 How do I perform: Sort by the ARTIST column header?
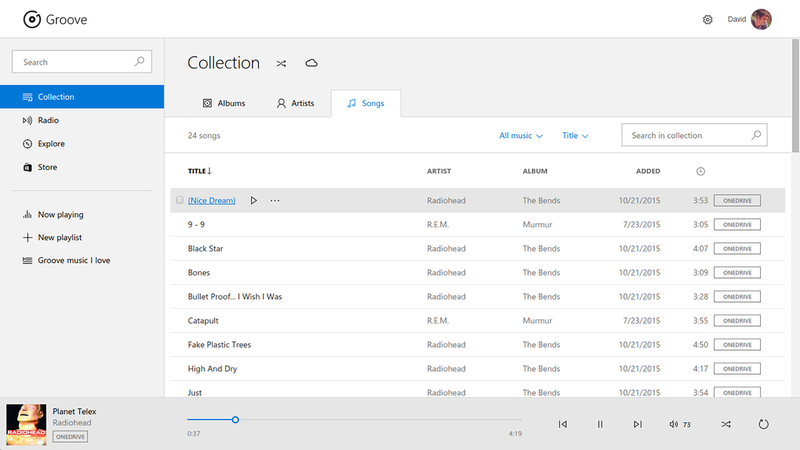[439, 171]
